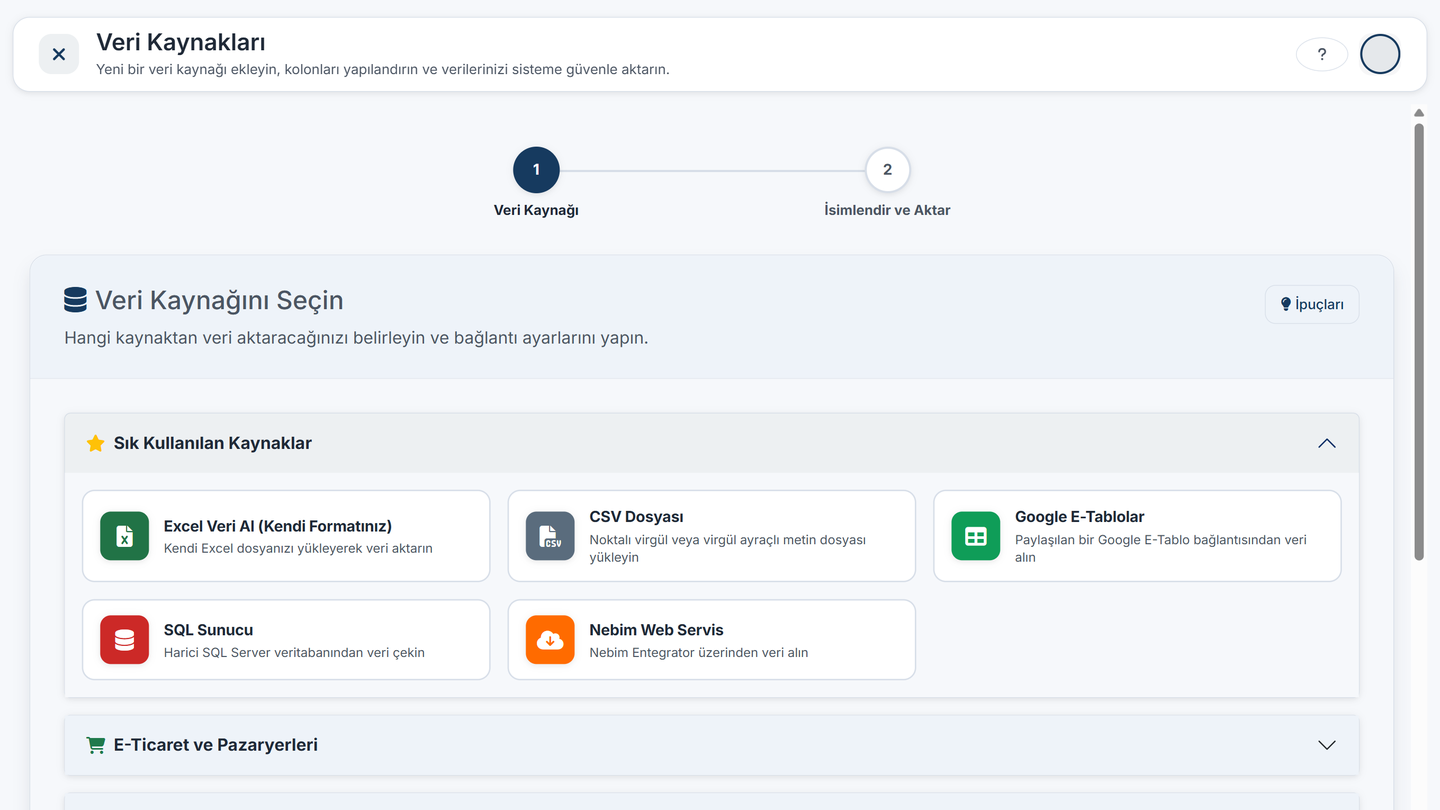Click the Google E-Tablolar spreadsheet icon
Viewport: 1440px width, 810px height.
pos(976,536)
